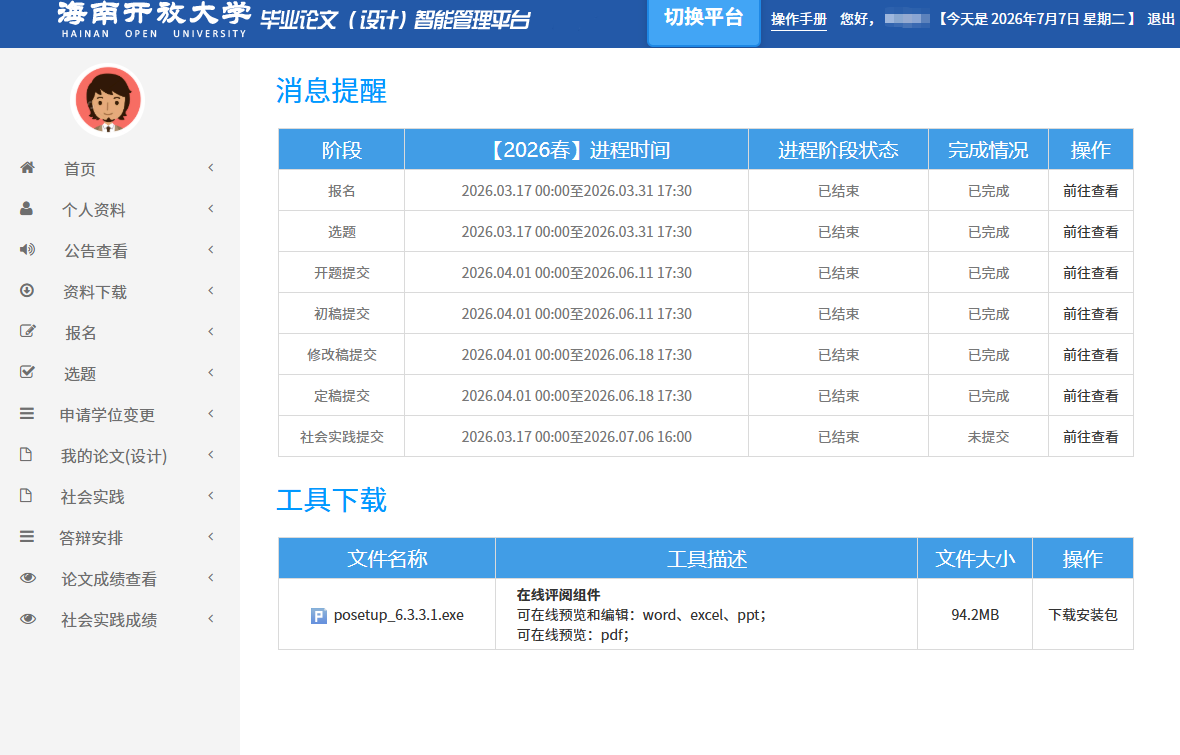This screenshot has height=755, width=1180.
Task: Expand the 我的论文(设计) menu chevron
Action: tap(211, 455)
